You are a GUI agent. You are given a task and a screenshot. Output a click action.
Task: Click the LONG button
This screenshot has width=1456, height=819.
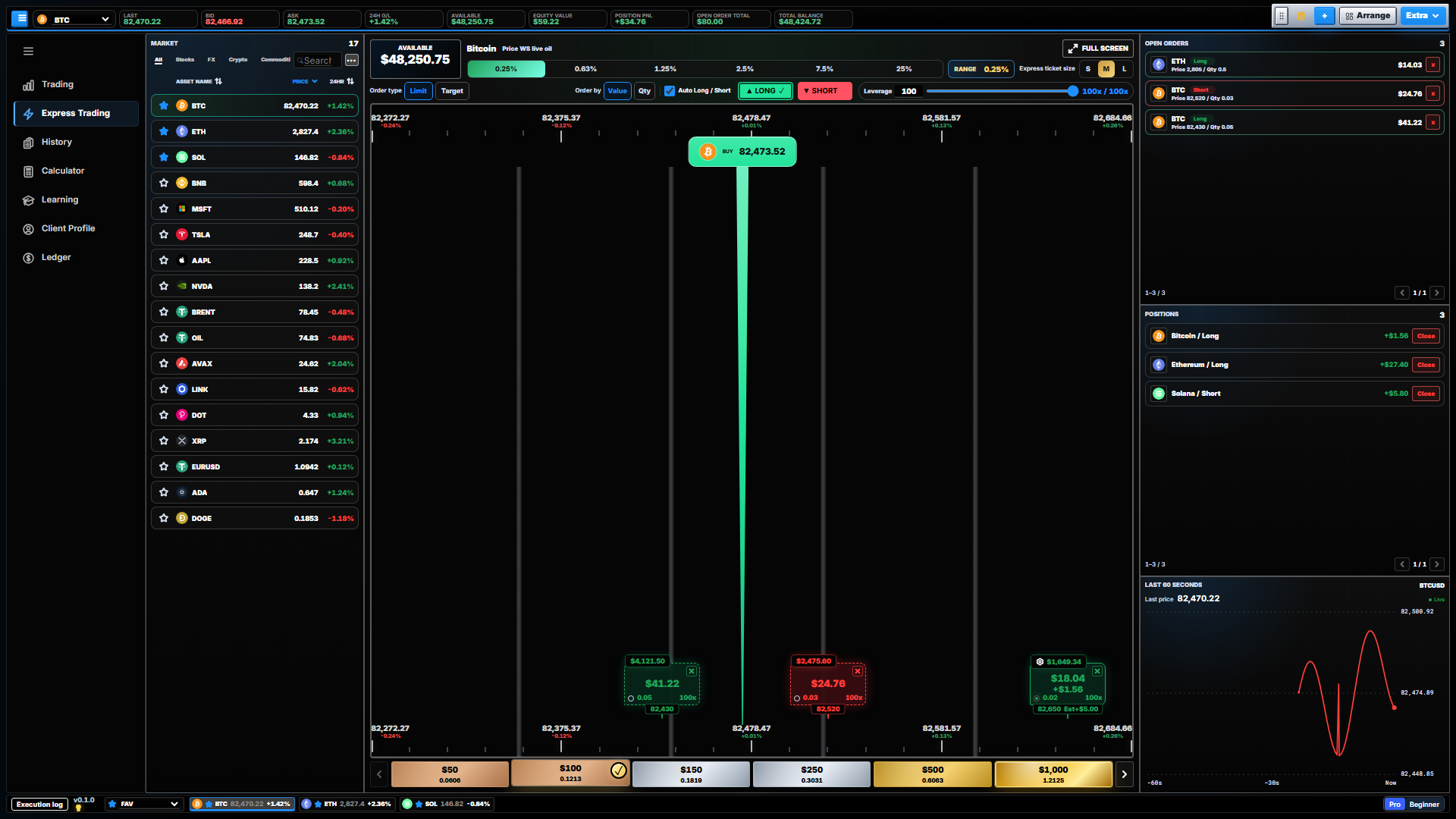pyautogui.click(x=765, y=91)
